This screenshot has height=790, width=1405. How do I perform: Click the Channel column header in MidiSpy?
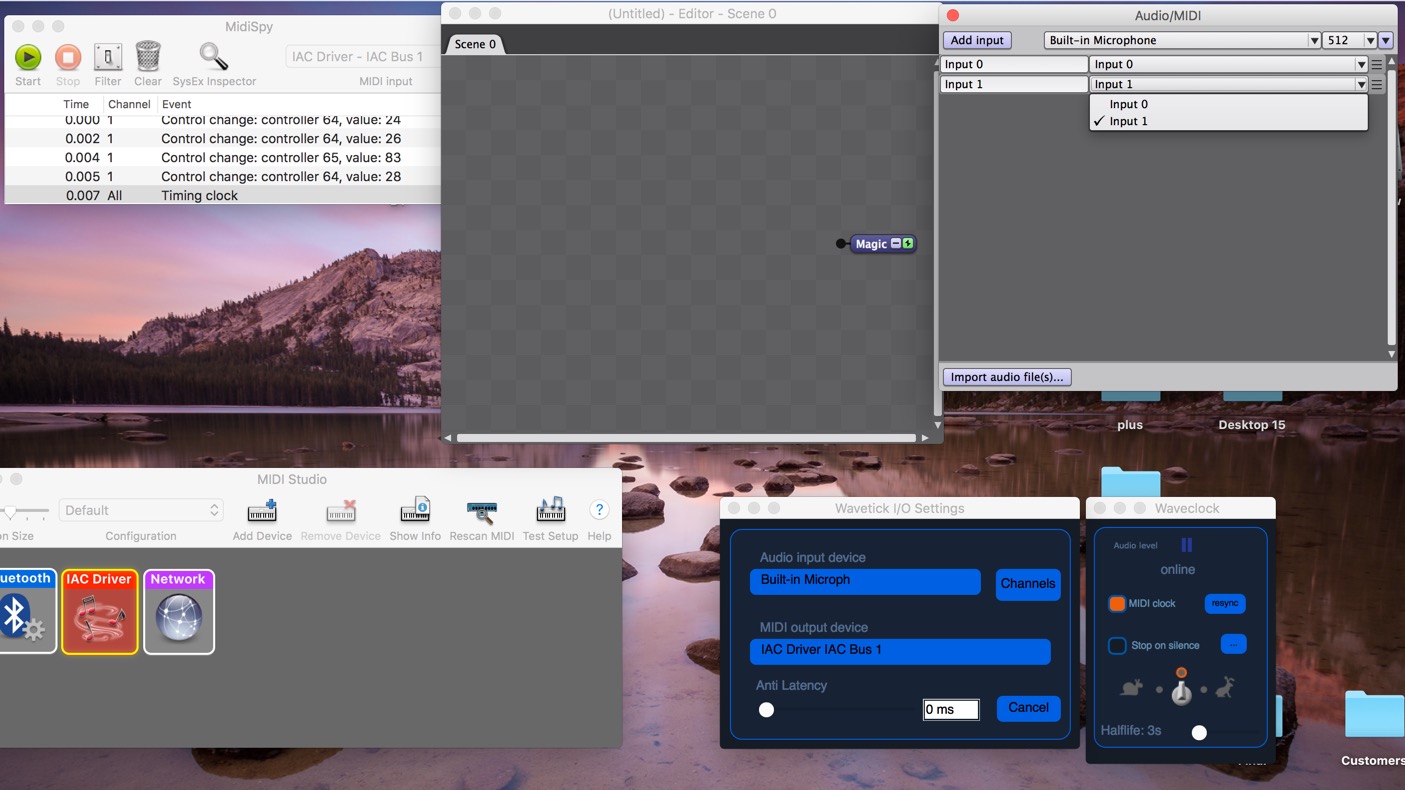tap(129, 104)
